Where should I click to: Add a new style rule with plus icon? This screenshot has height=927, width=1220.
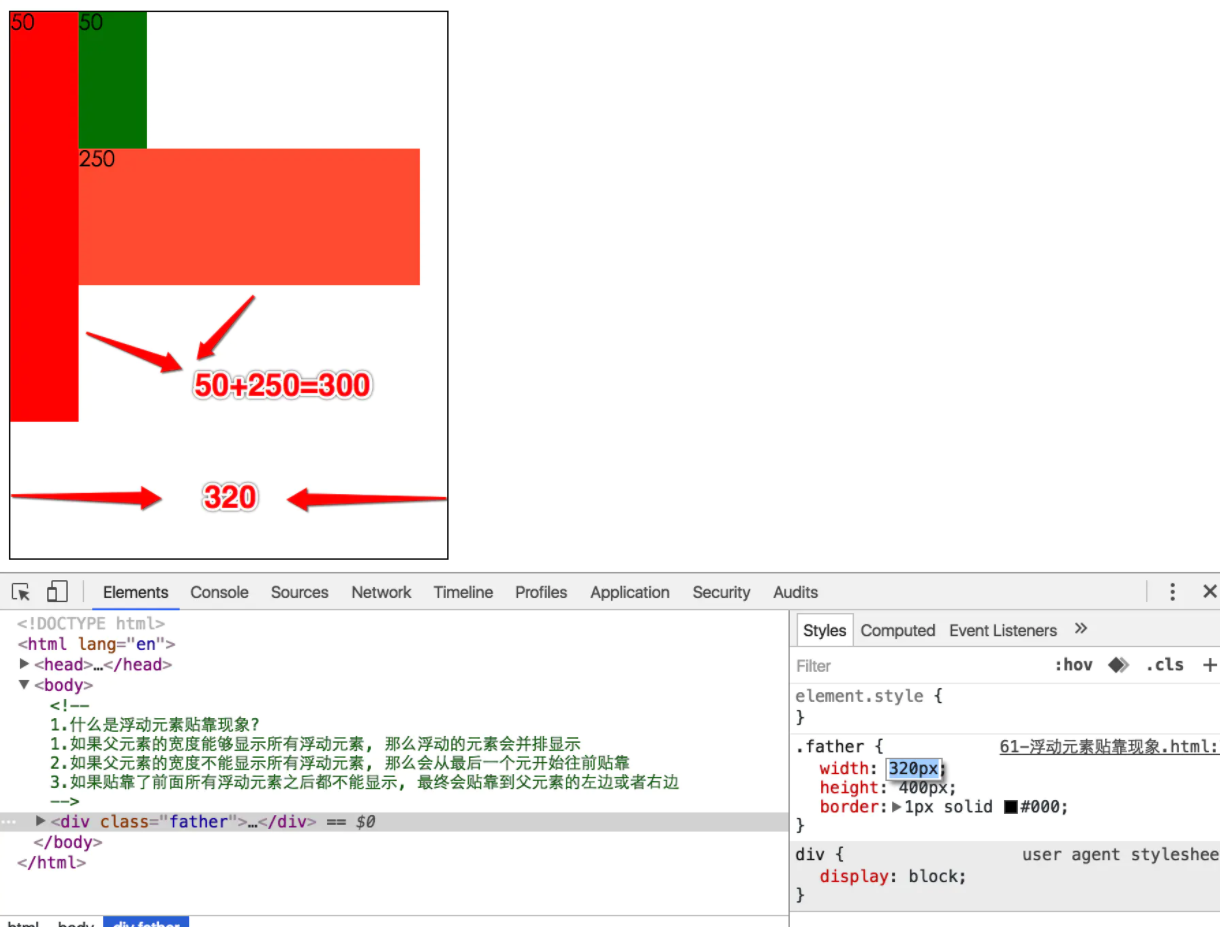coord(1210,665)
